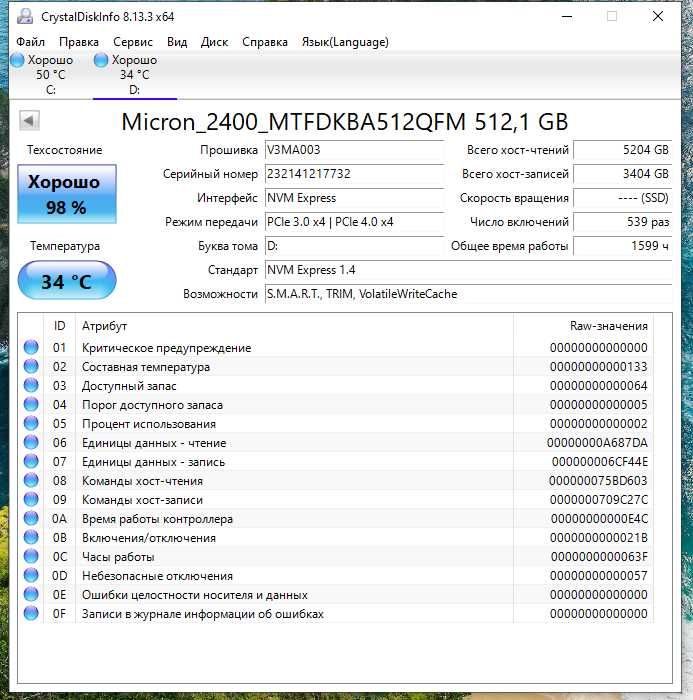
Task: Click the Атрибут column header
Action: tap(295, 326)
